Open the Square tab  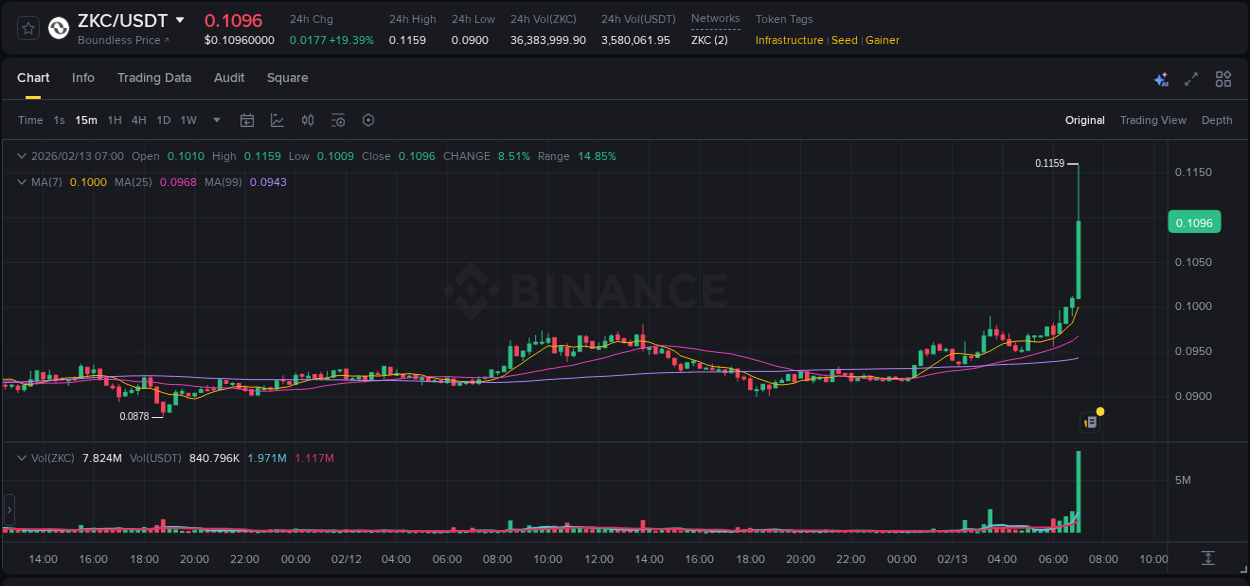tap(287, 77)
